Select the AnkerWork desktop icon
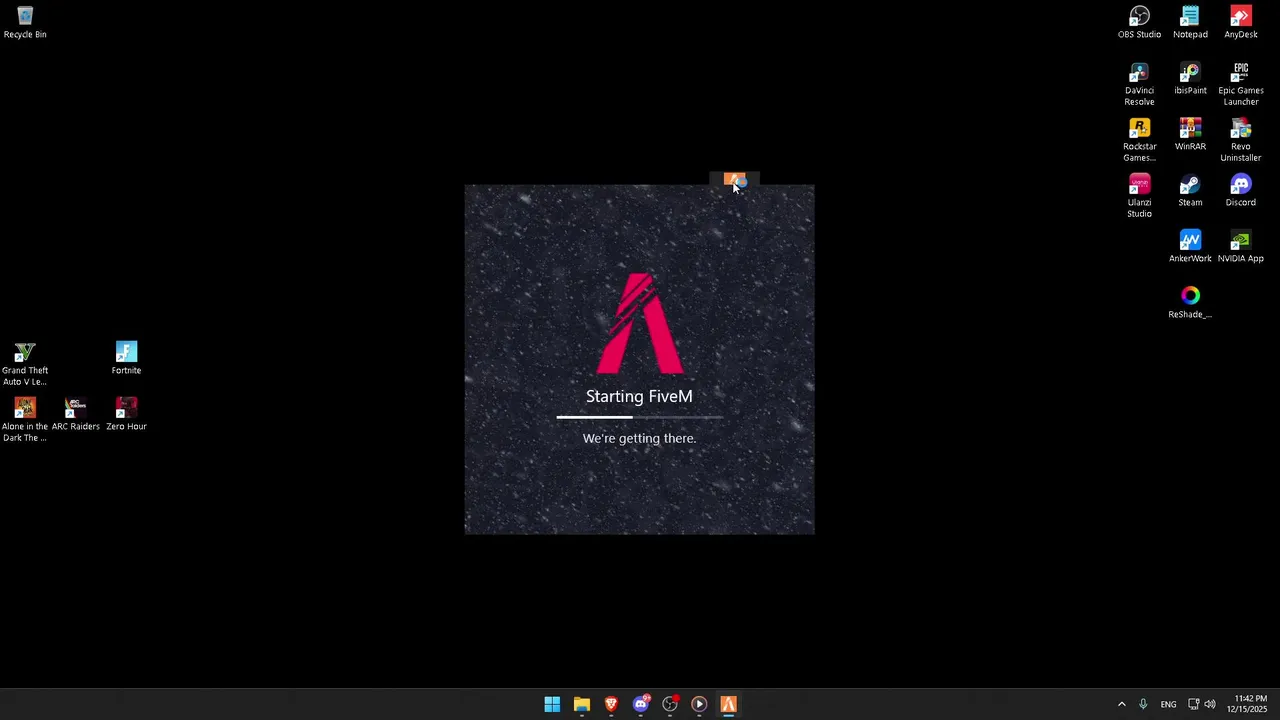The height and width of the screenshot is (720, 1280). point(1190,246)
